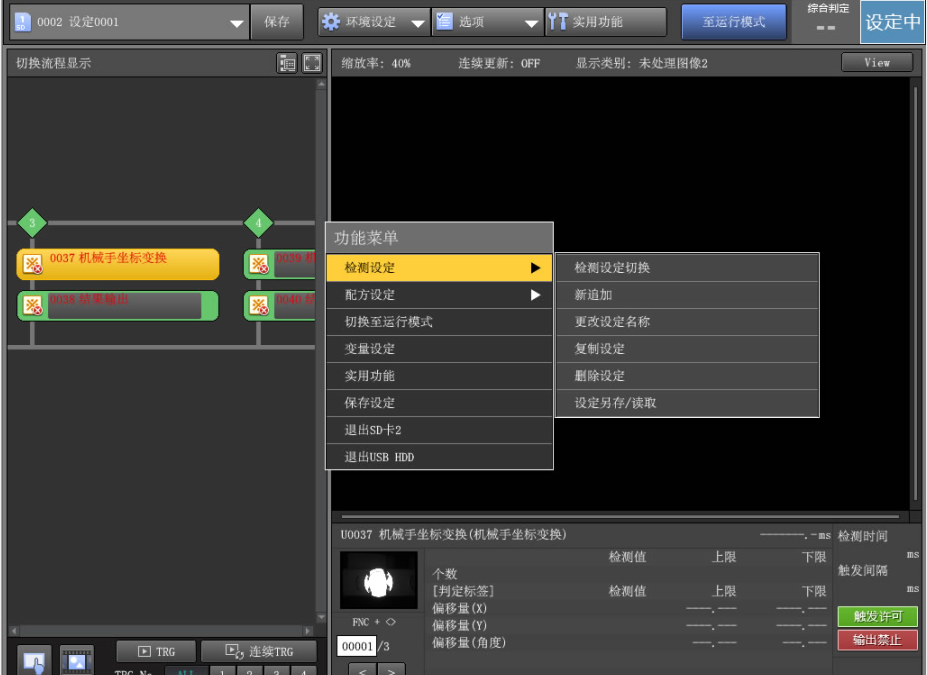
Task: Click flow panel horizontal scrollbar
Action: click(x=160, y=630)
